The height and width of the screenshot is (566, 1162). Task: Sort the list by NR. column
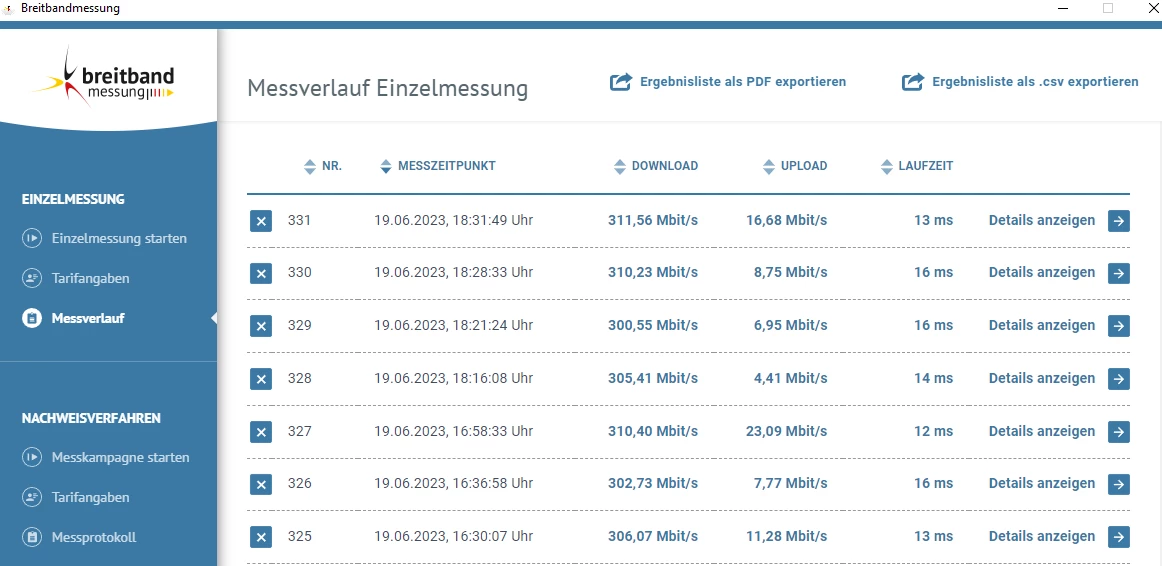tap(310, 166)
